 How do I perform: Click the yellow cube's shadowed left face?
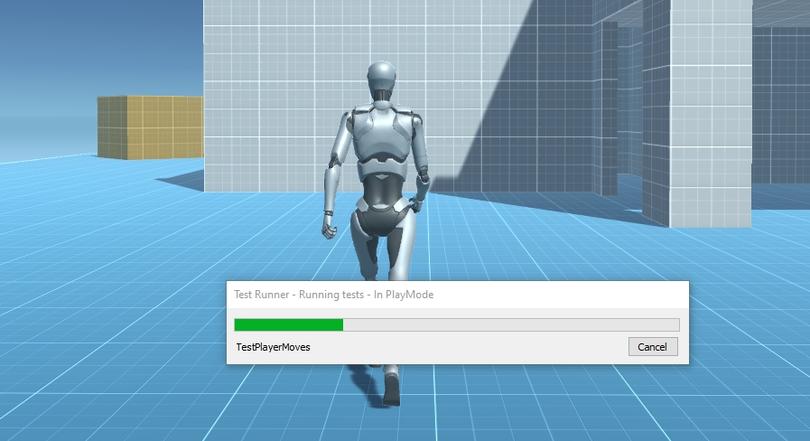point(113,127)
